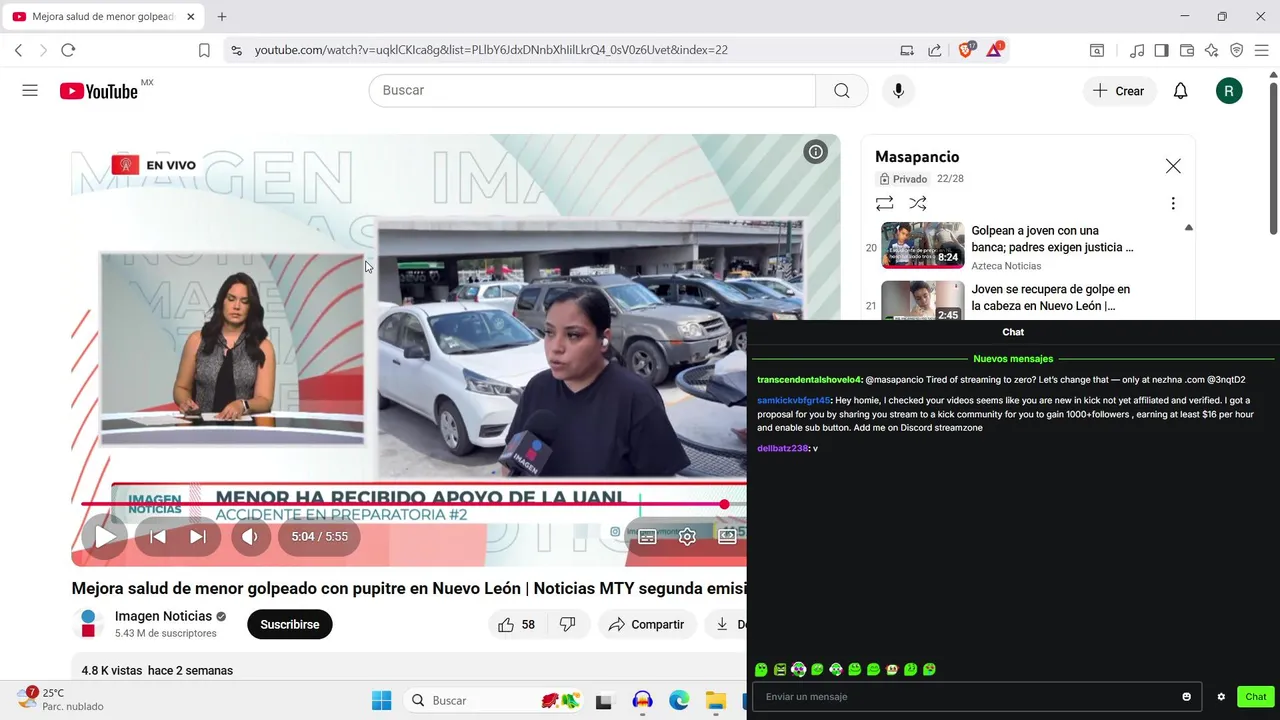Screen dimensions: 1280x720
Task: Share this page via address bar icon
Action: [x=934, y=50]
